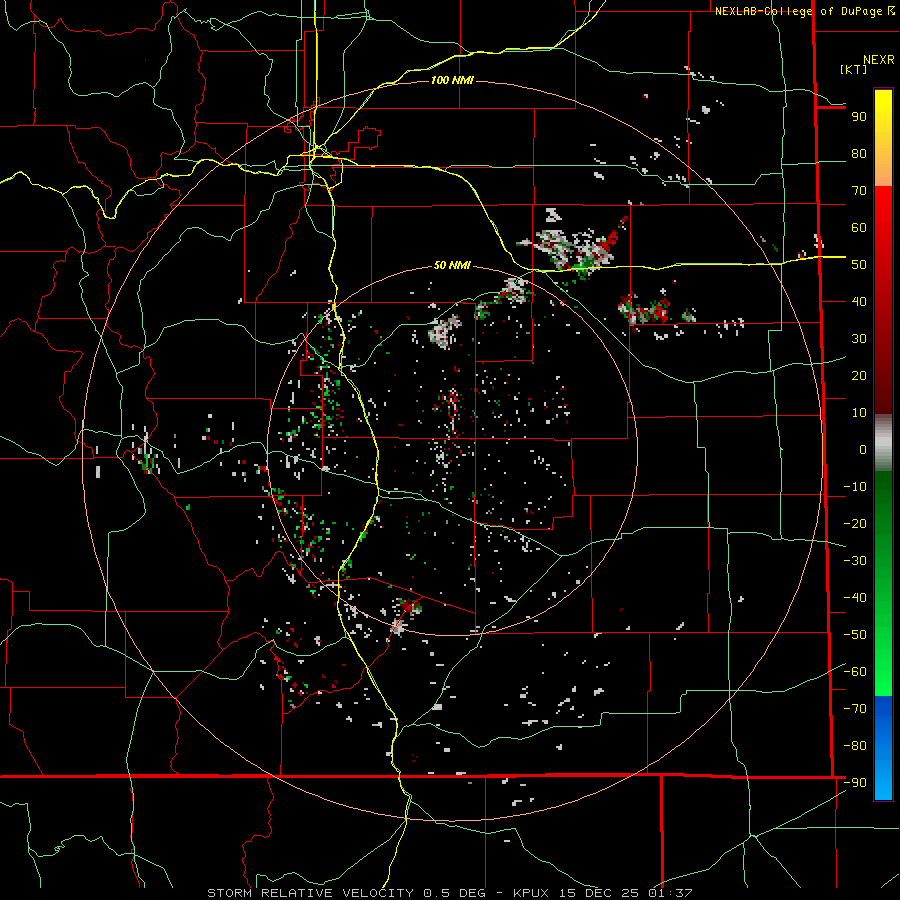Click the -20 value on the velocity scale
Image resolution: width=900 pixels, height=900 pixels.
855,524
